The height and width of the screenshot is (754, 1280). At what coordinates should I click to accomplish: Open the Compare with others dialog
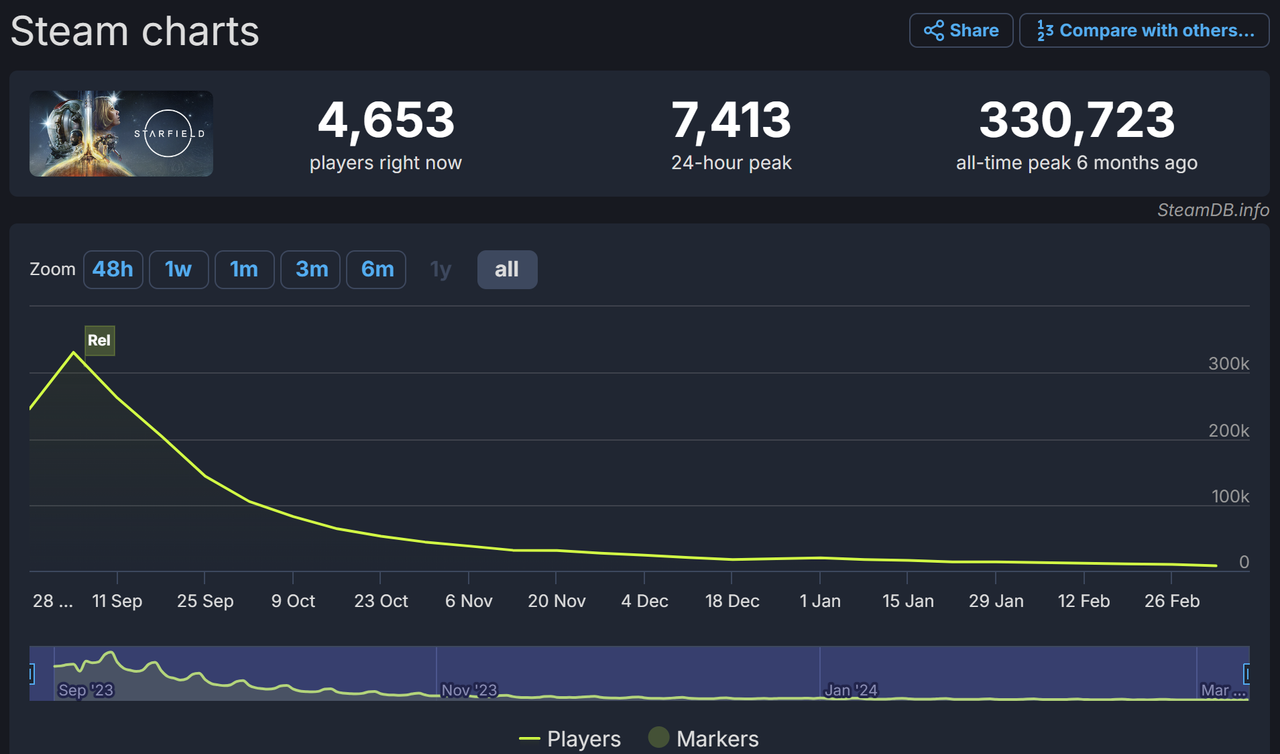[x=1144, y=30]
